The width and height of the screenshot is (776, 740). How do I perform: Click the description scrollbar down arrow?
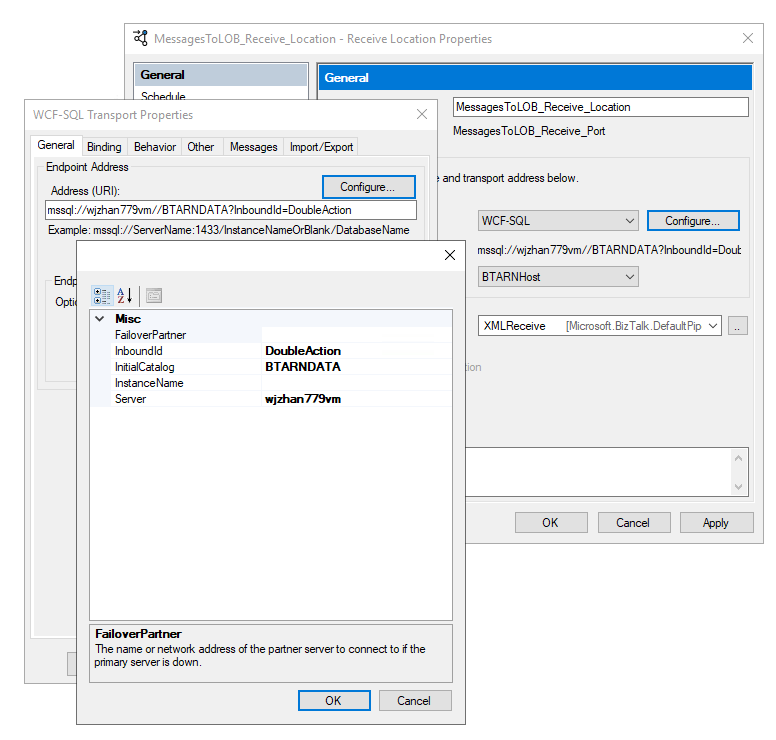pyautogui.click(x=738, y=487)
